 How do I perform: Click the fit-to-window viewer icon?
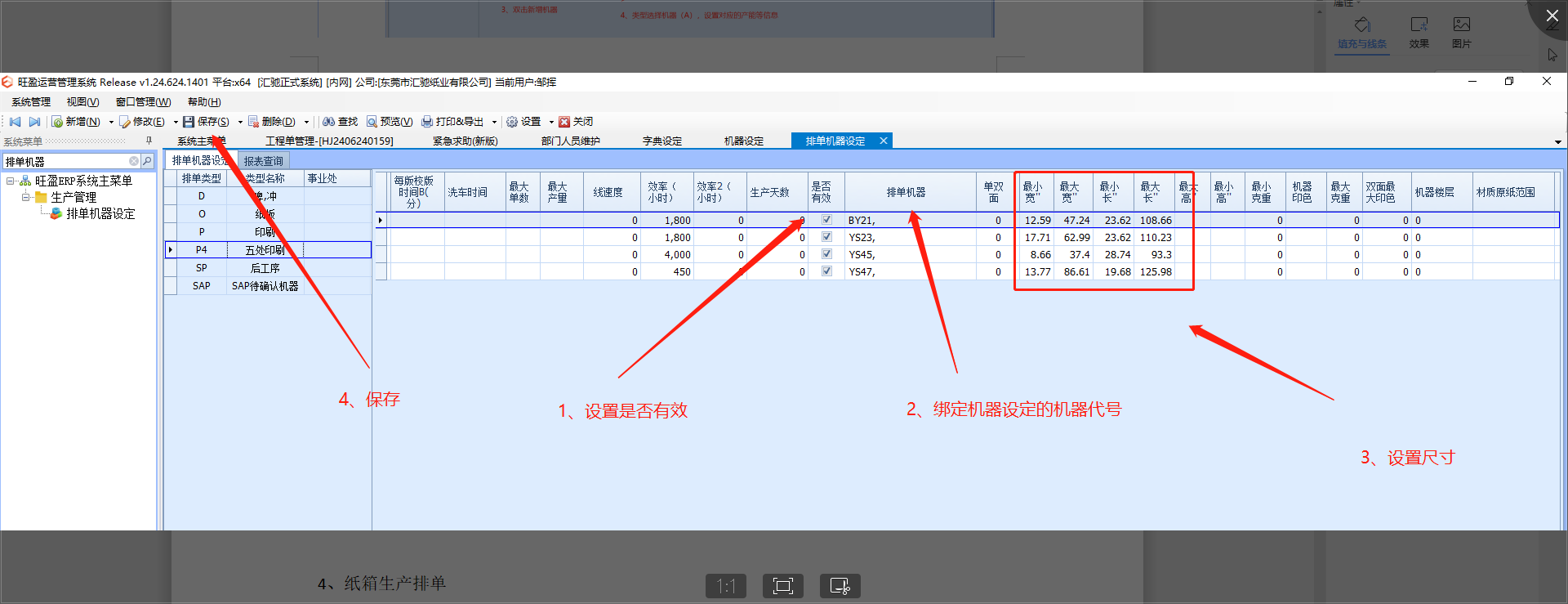click(783, 586)
